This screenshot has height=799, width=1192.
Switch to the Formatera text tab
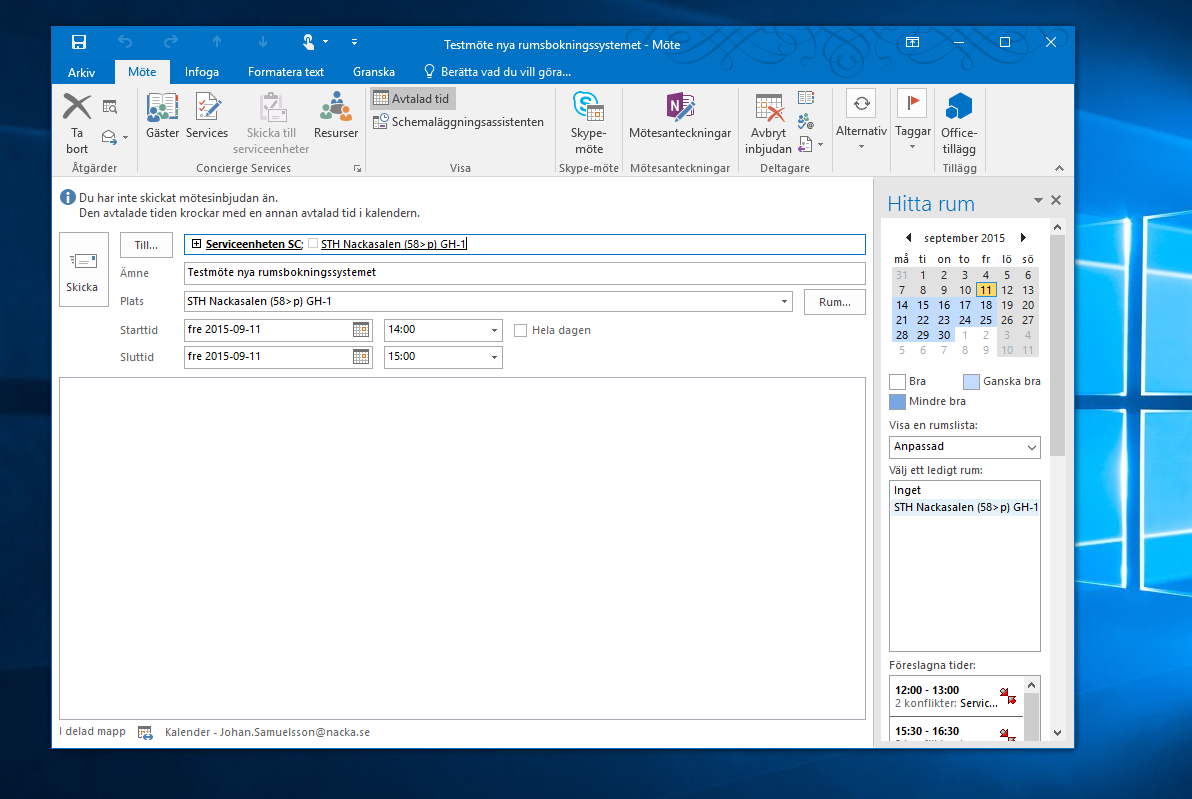pyautogui.click(x=286, y=71)
